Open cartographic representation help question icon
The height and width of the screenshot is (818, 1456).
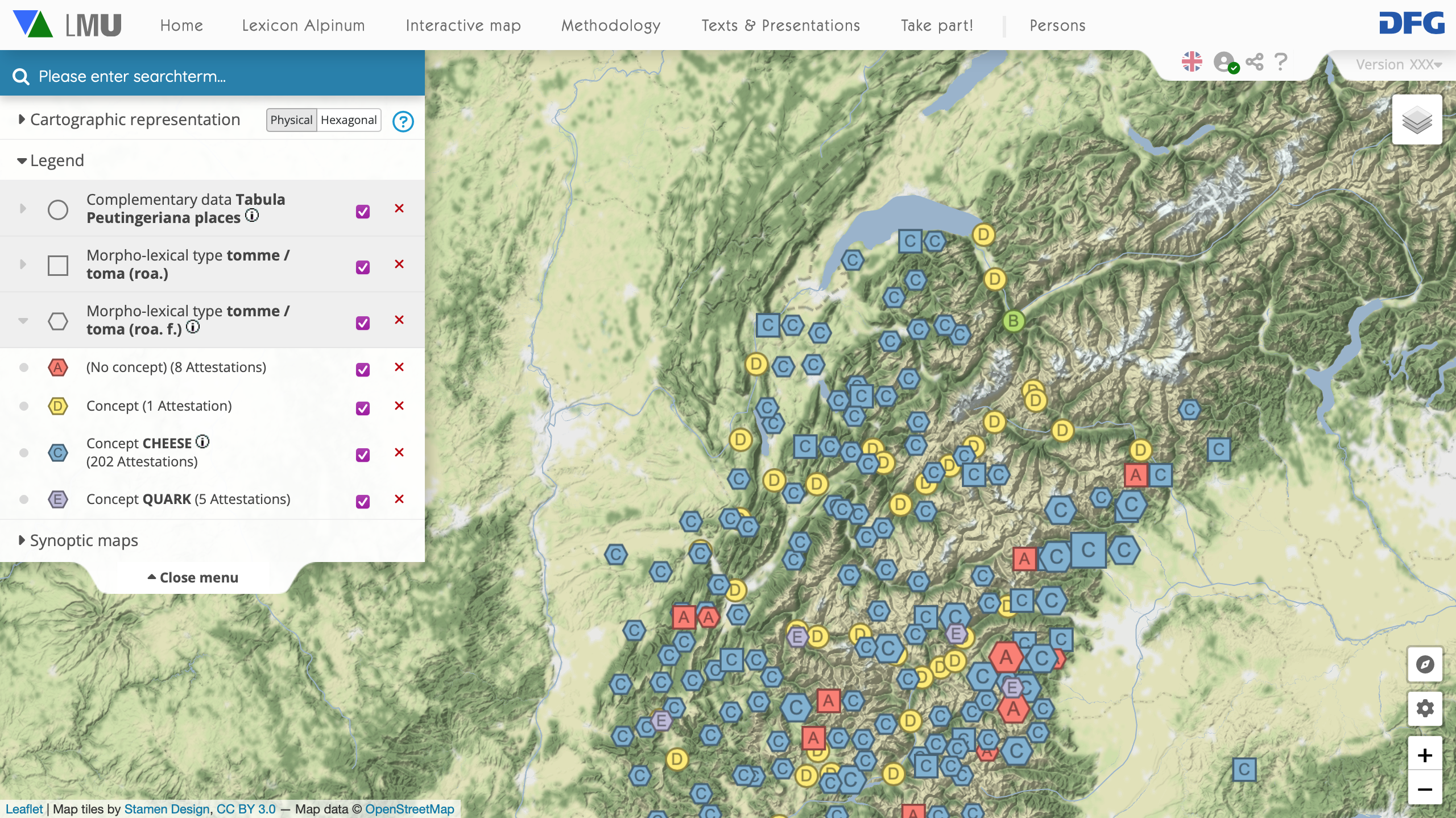click(x=403, y=121)
